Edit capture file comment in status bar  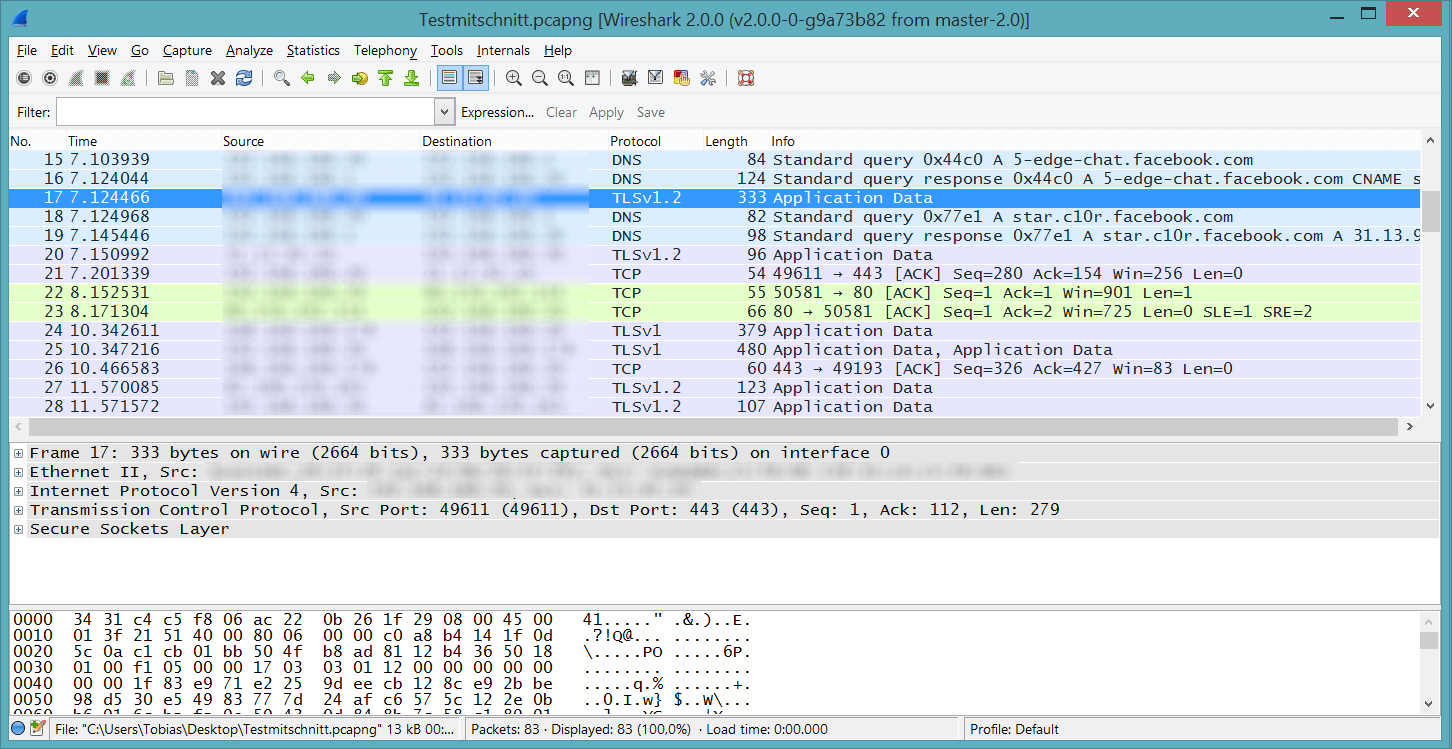(x=38, y=729)
